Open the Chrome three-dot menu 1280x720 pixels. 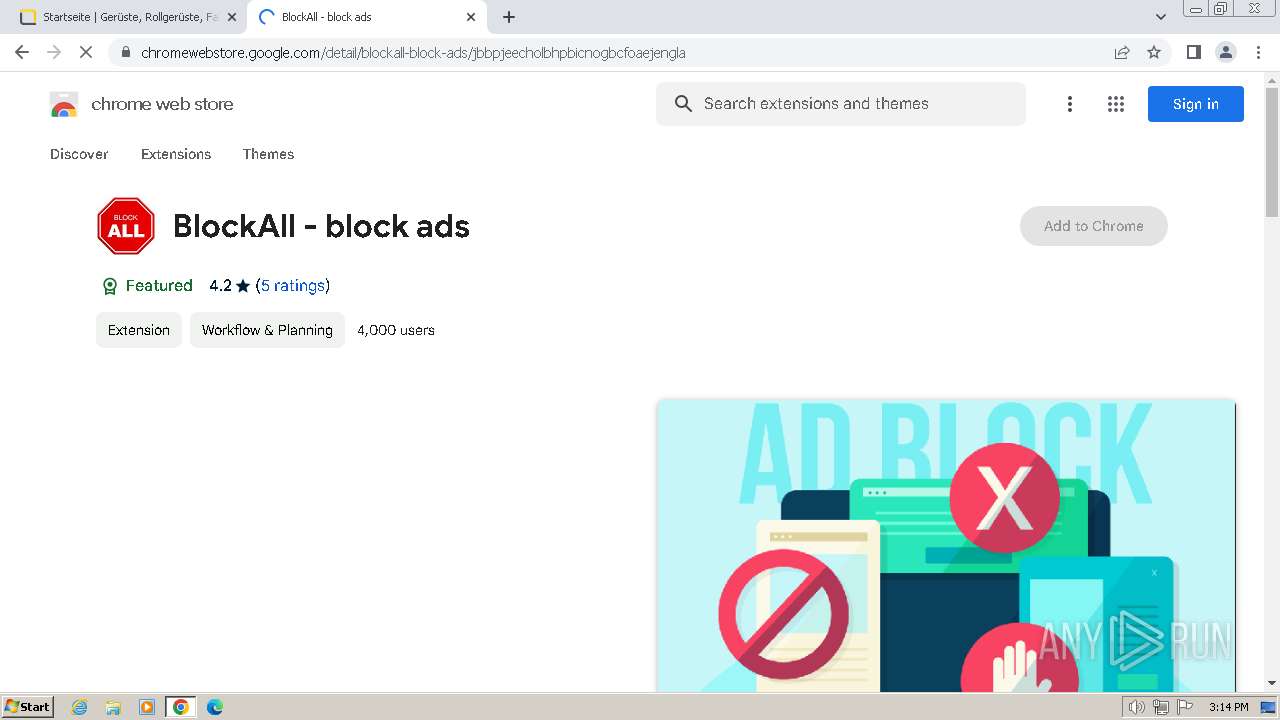(x=1258, y=52)
